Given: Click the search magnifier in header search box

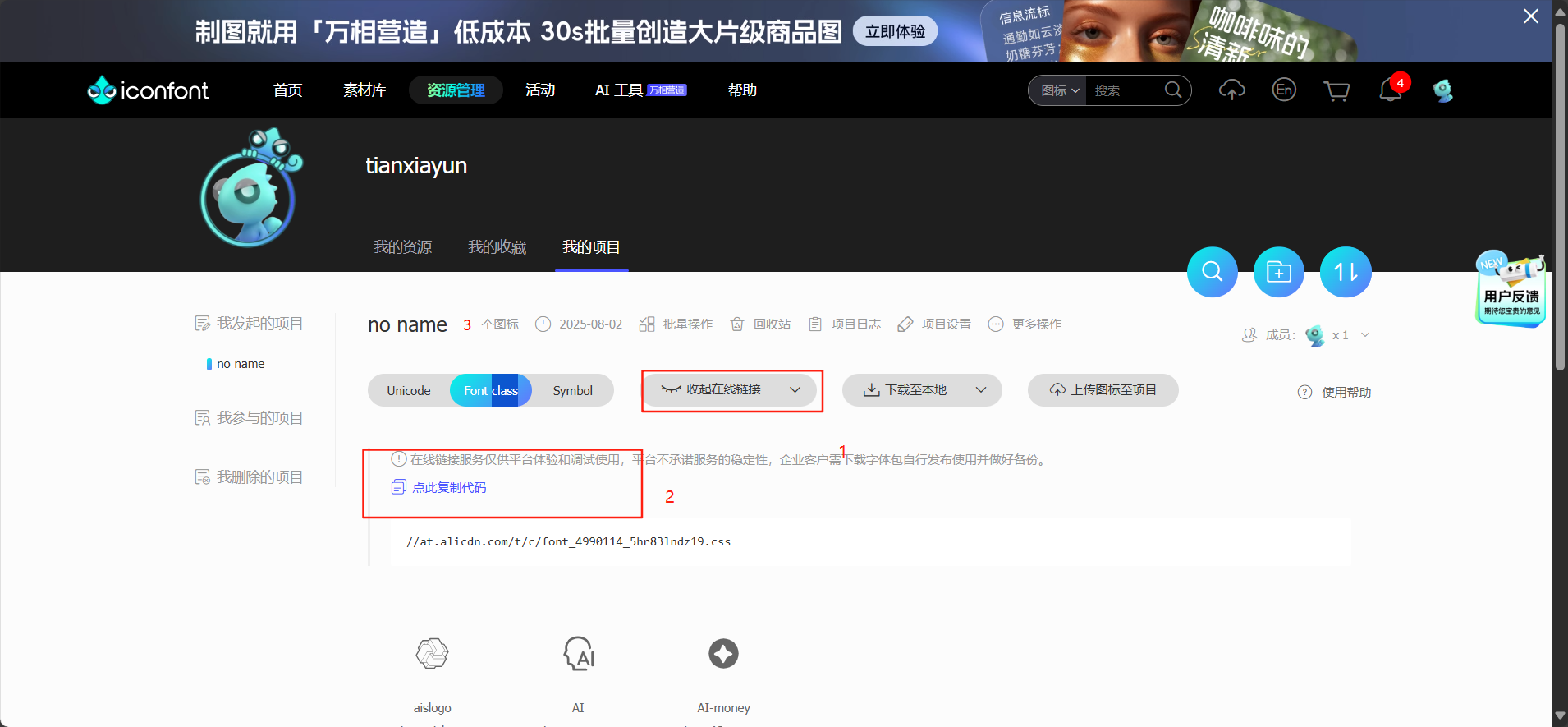Looking at the screenshot, I should (1173, 90).
